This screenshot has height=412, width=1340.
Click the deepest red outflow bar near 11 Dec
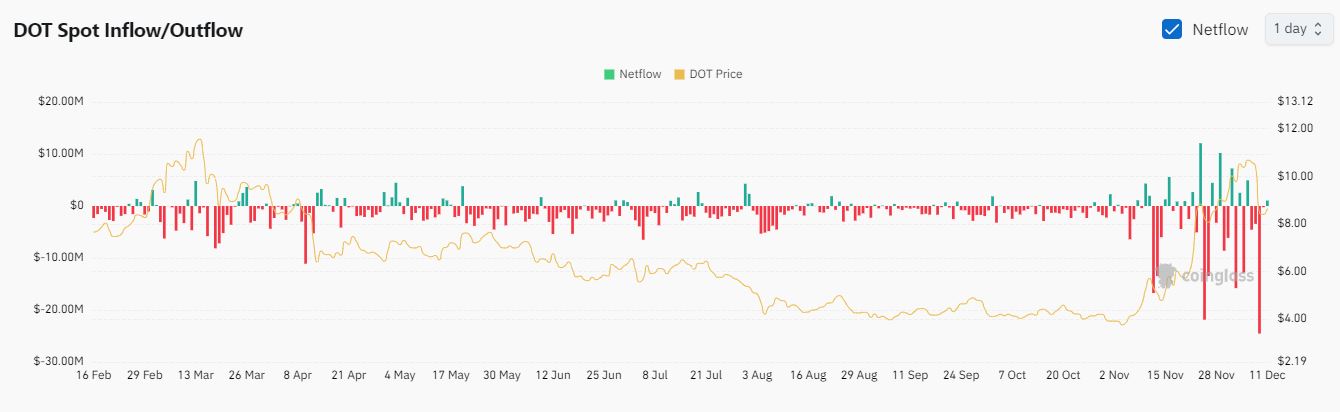click(x=1259, y=270)
